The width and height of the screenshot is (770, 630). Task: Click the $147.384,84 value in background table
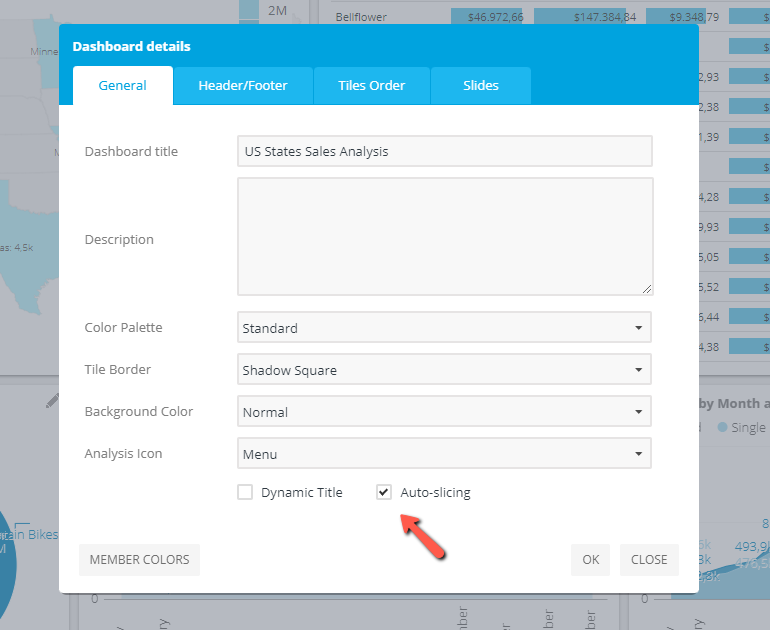605,17
